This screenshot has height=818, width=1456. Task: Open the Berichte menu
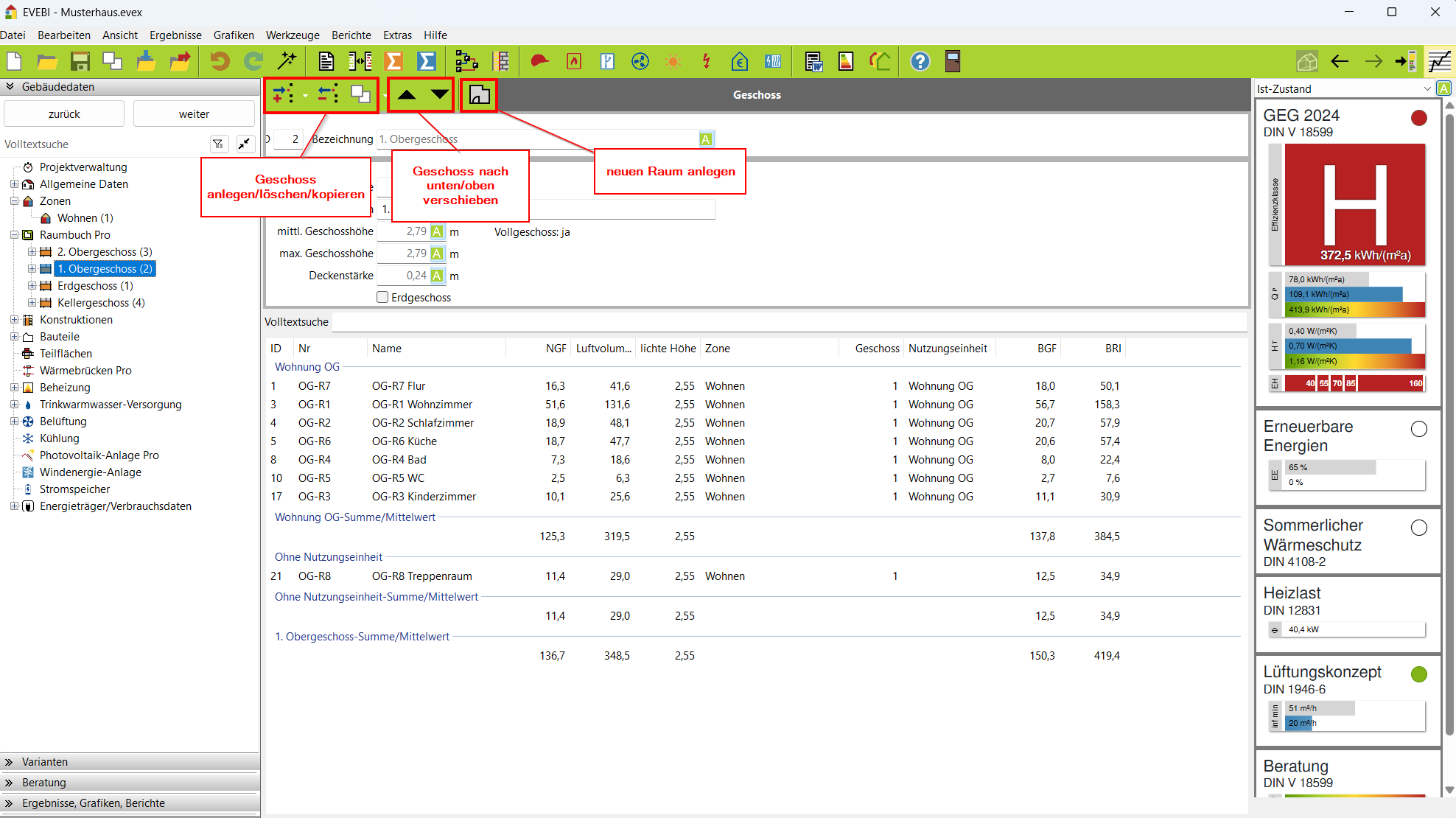click(351, 35)
